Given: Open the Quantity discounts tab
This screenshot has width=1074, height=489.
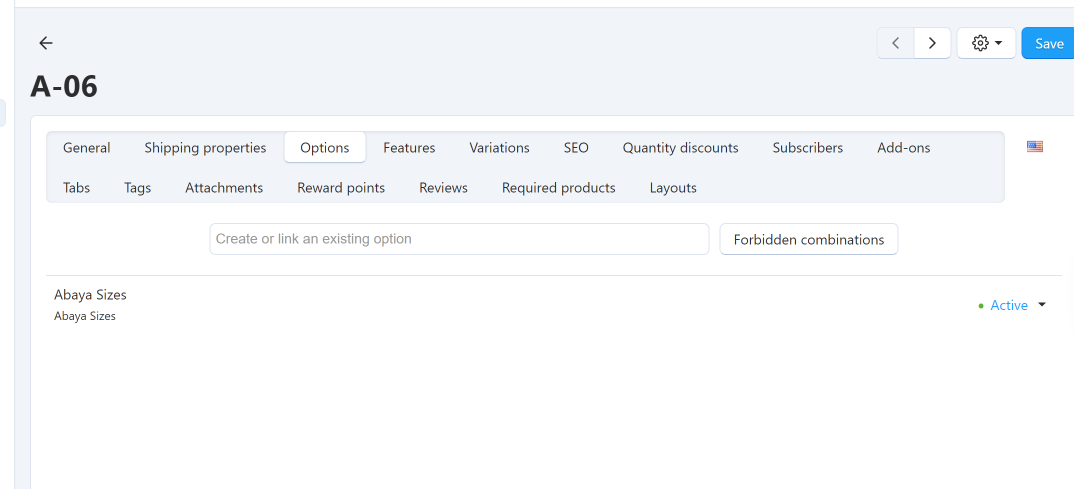Looking at the screenshot, I should [680, 148].
